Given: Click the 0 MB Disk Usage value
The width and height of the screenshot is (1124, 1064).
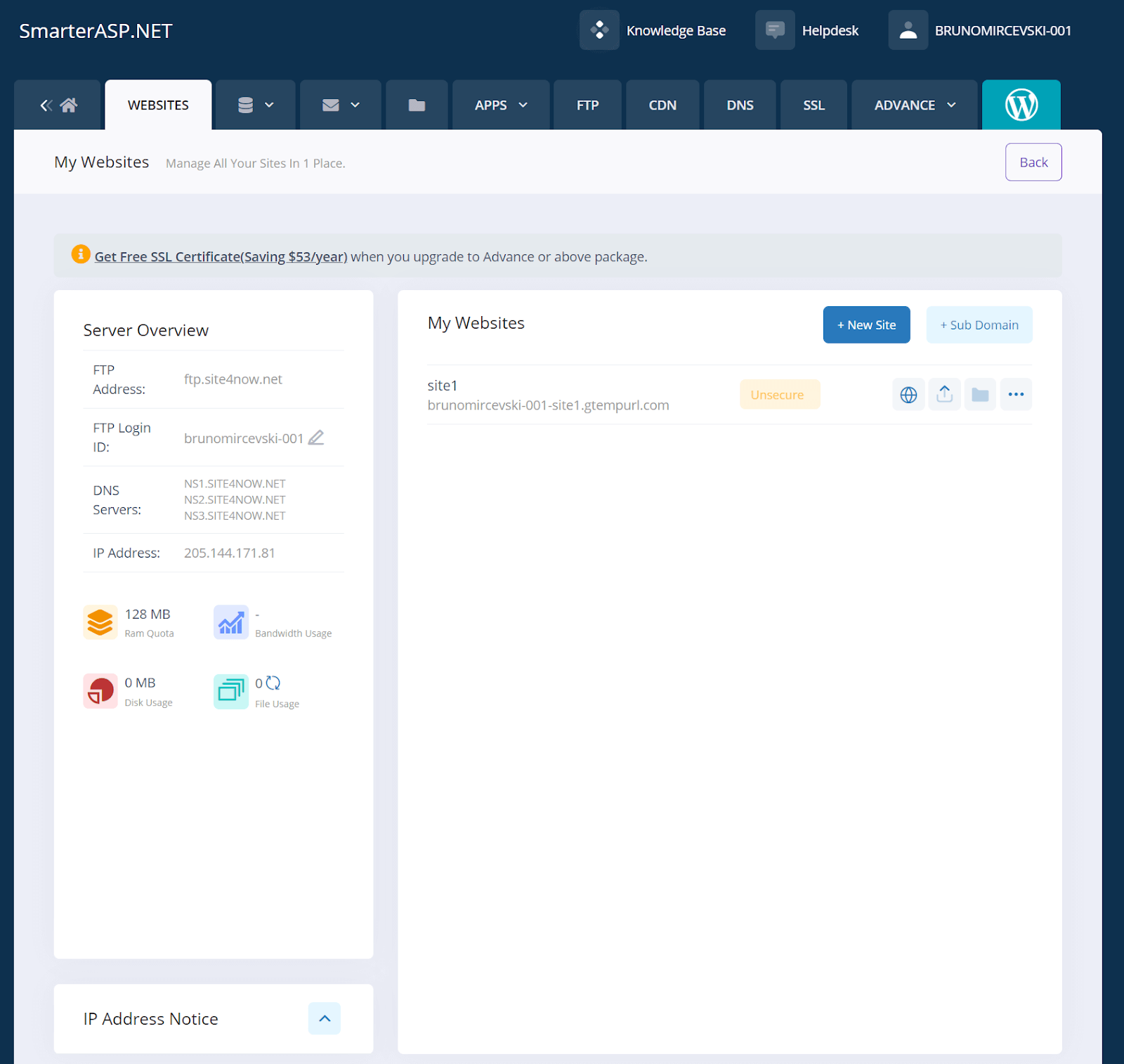Looking at the screenshot, I should pyautogui.click(x=140, y=683).
